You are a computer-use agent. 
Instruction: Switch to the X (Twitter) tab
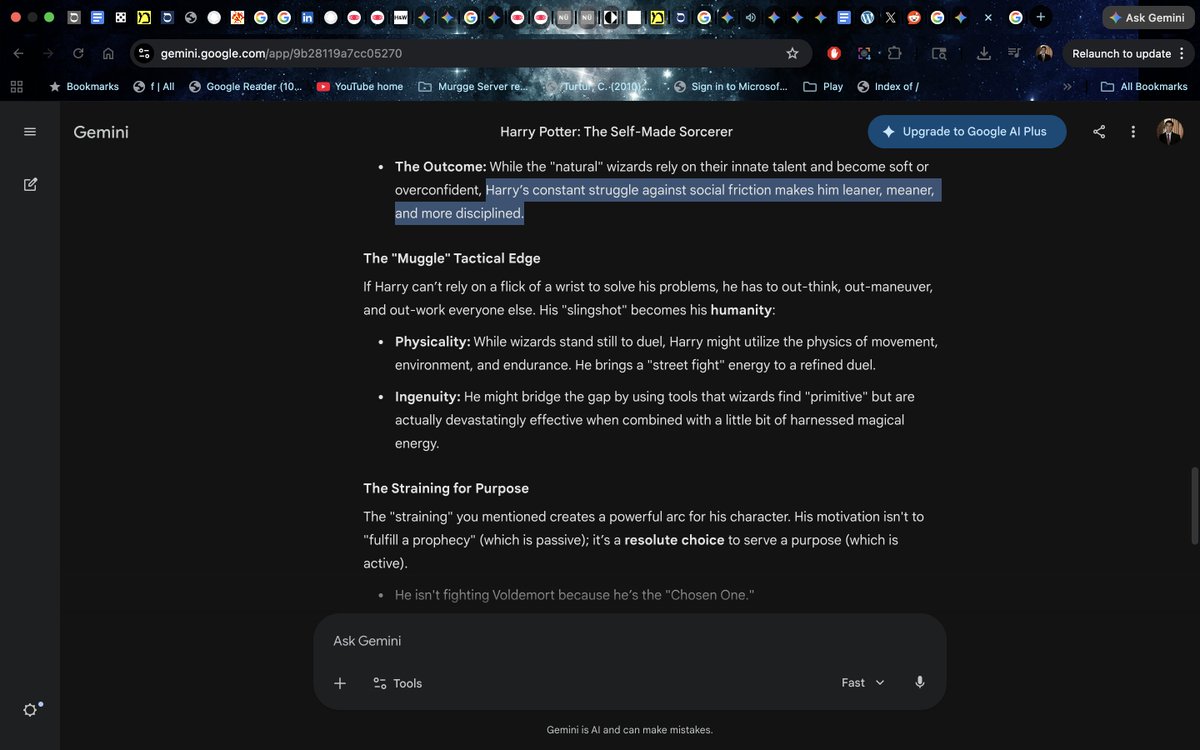pos(890,17)
